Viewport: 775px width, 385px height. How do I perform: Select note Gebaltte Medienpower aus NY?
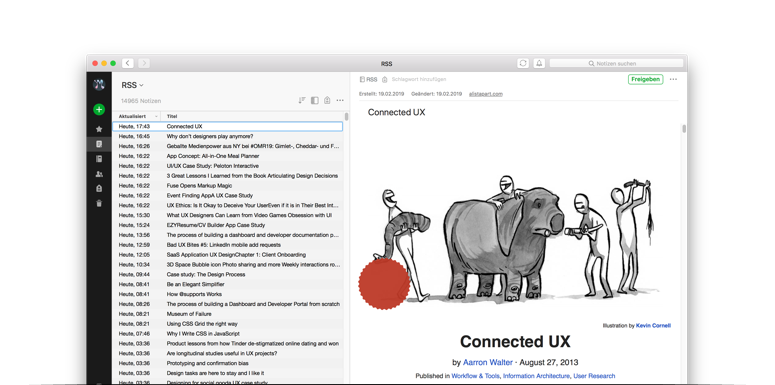pos(227,146)
